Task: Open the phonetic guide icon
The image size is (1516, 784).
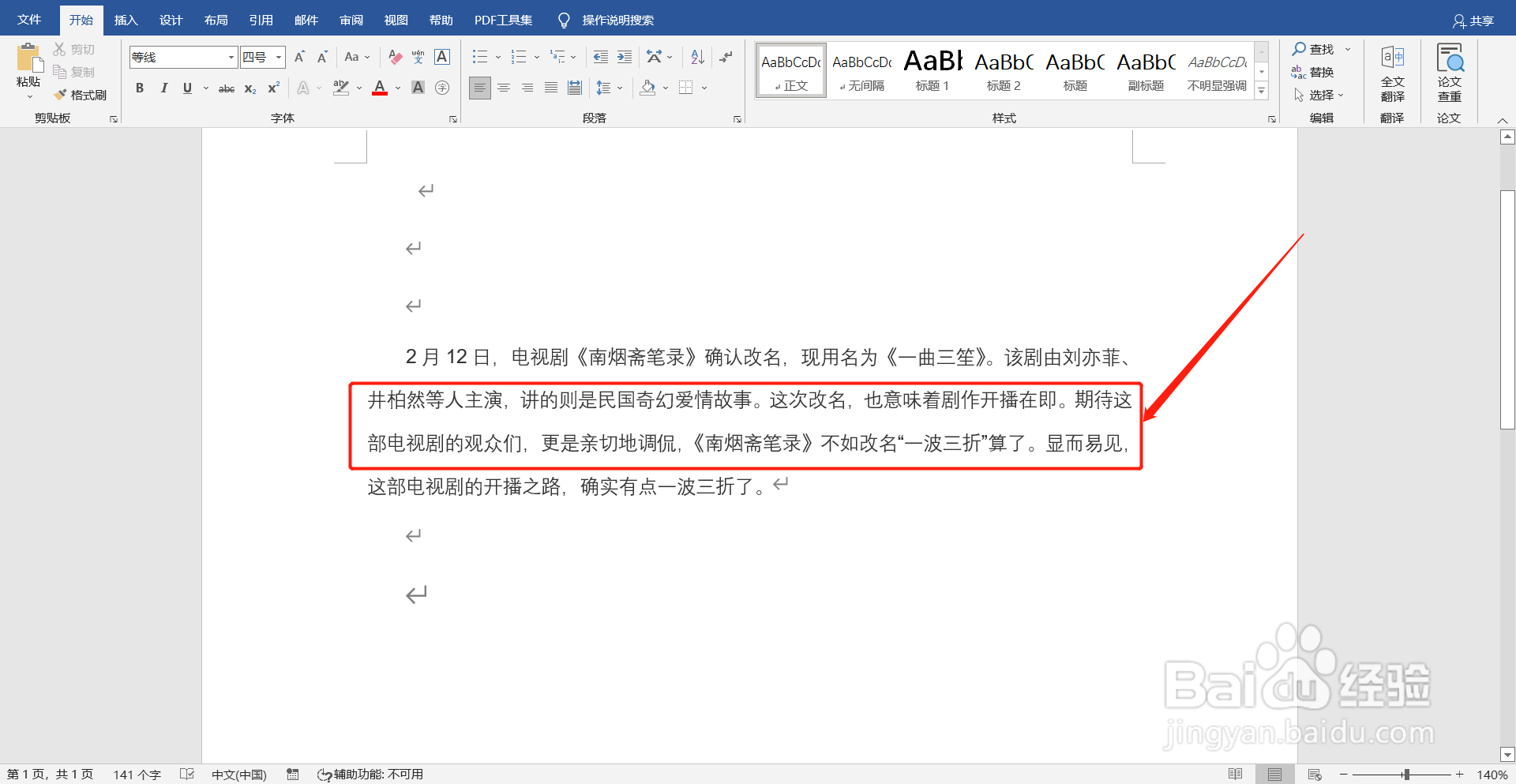Action: [418, 57]
